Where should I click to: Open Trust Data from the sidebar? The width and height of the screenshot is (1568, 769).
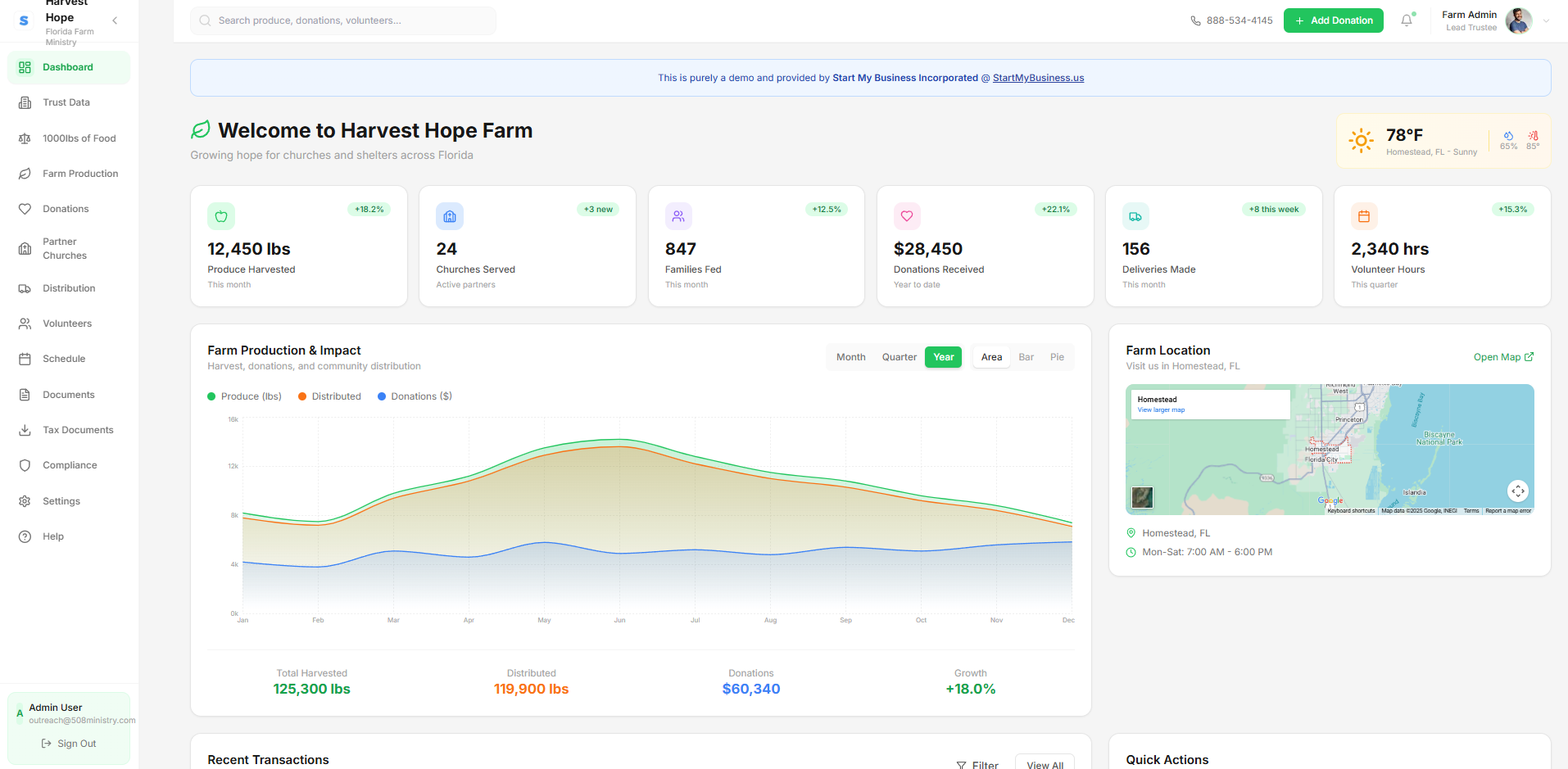click(69, 102)
